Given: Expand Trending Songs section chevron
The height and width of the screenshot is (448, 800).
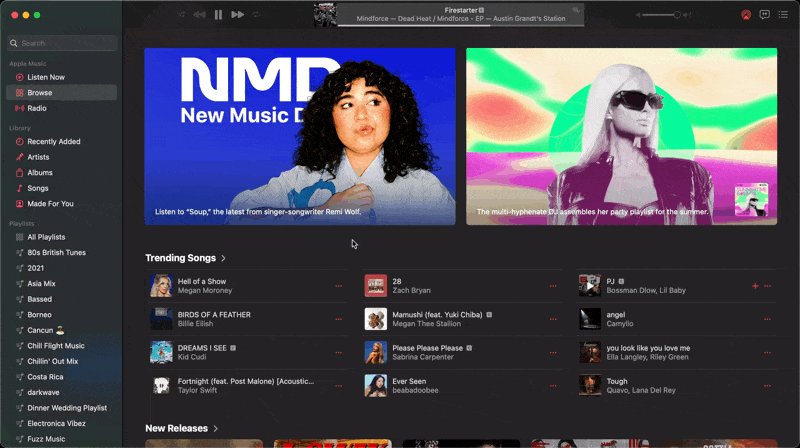Looking at the screenshot, I should coord(223,258).
